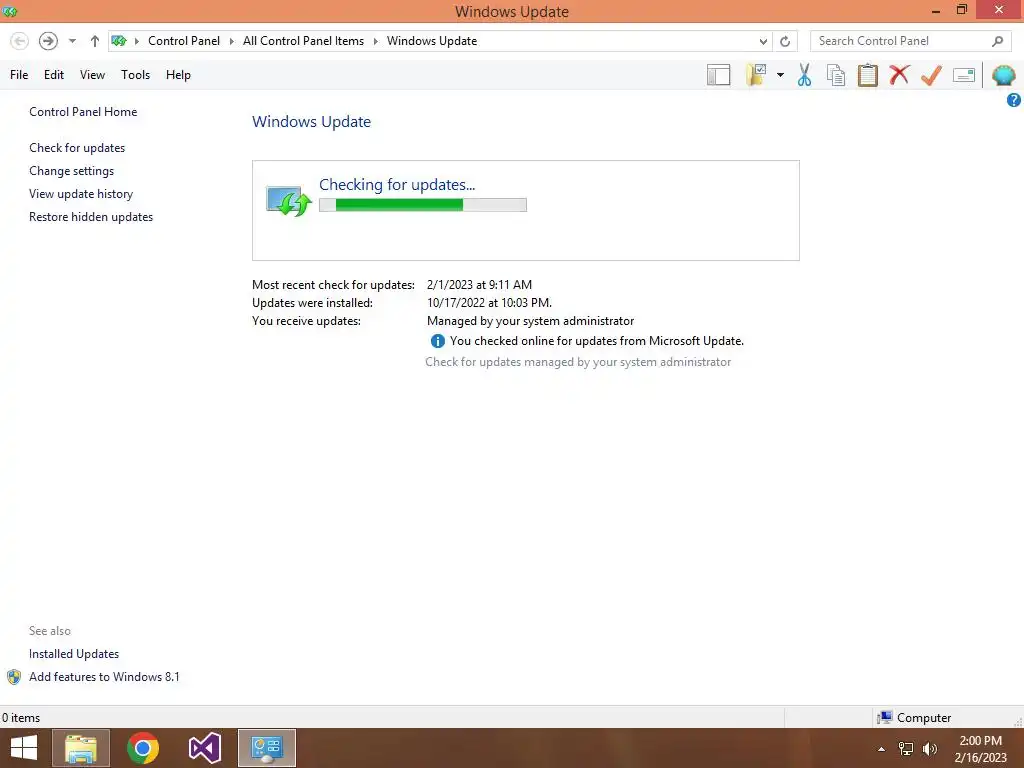This screenshot has height=768, width=1024.
Task: Open File Explorer from taskbar
Action: click(81, 748)
